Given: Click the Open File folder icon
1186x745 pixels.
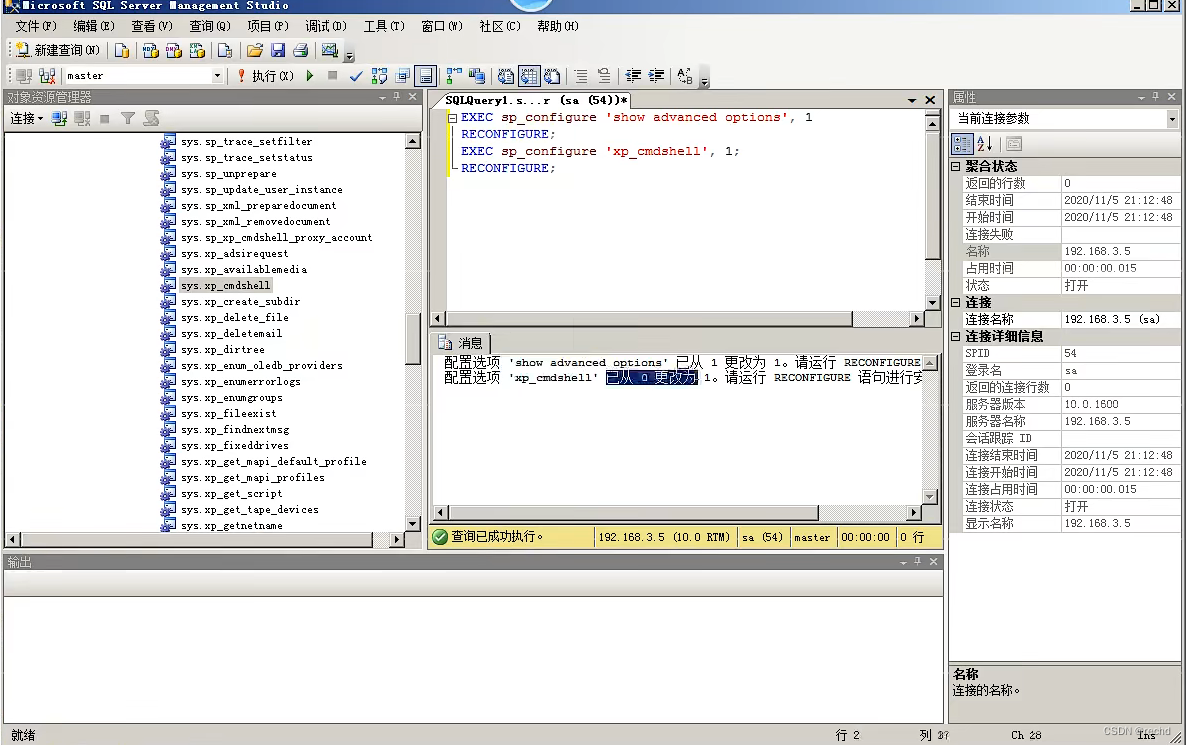Looking at the screenshot, I should (x=255, y=51).
